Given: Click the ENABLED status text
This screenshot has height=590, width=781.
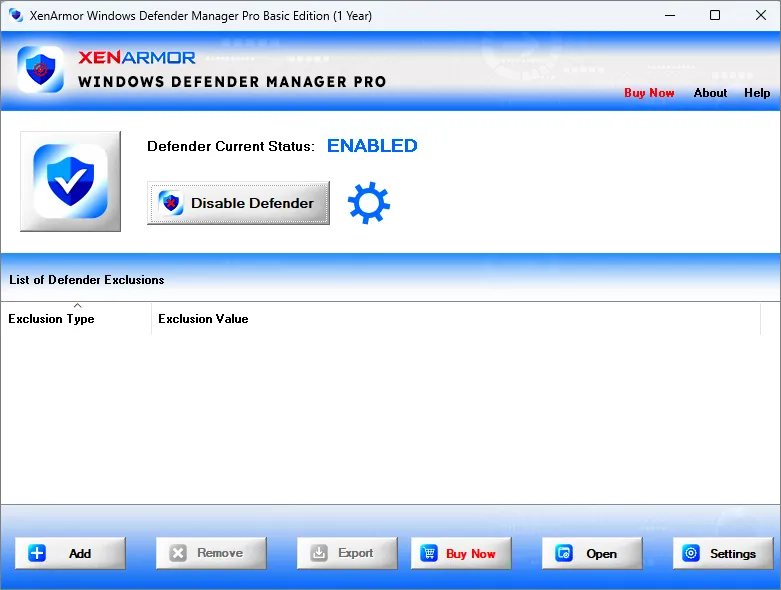Looking at the screenshot, I should click(x=372, y=146).
